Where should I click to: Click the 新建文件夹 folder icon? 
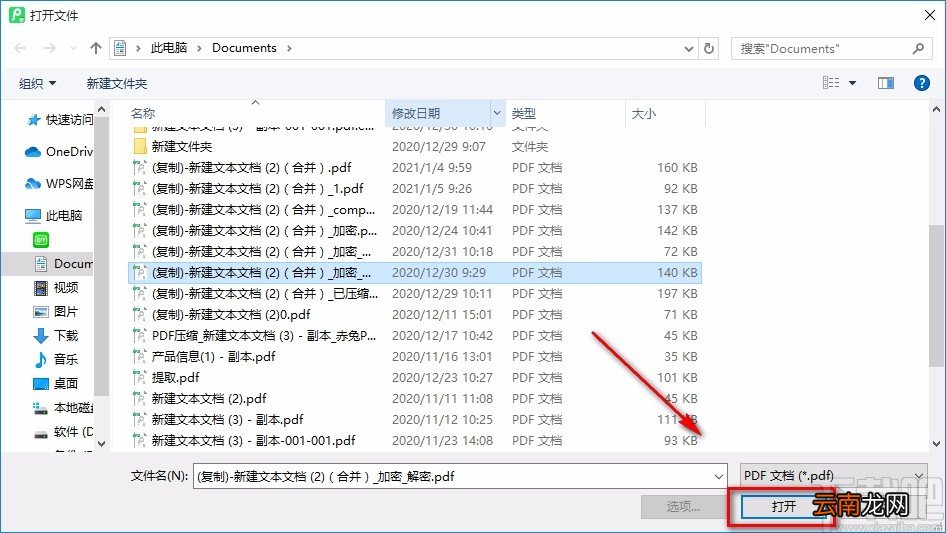coord(139,146)
